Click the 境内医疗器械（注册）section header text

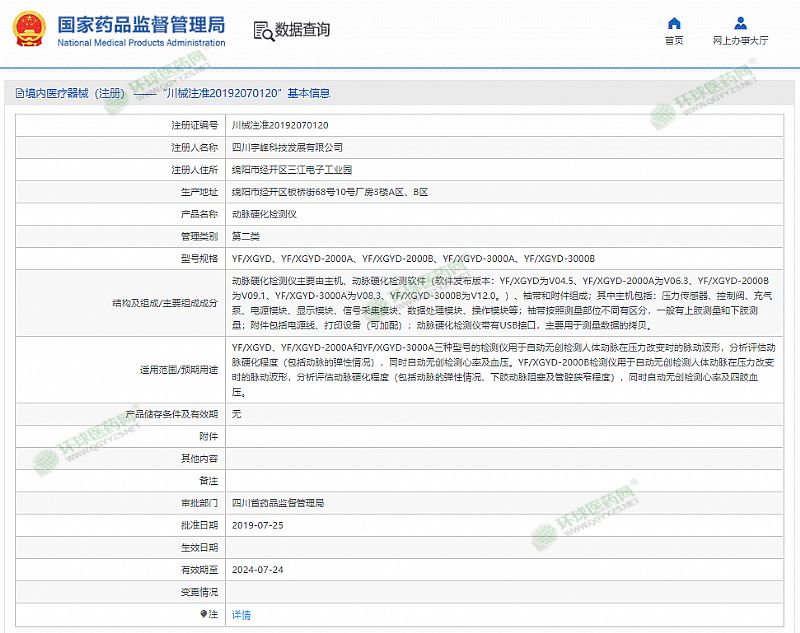click(76, 93)
